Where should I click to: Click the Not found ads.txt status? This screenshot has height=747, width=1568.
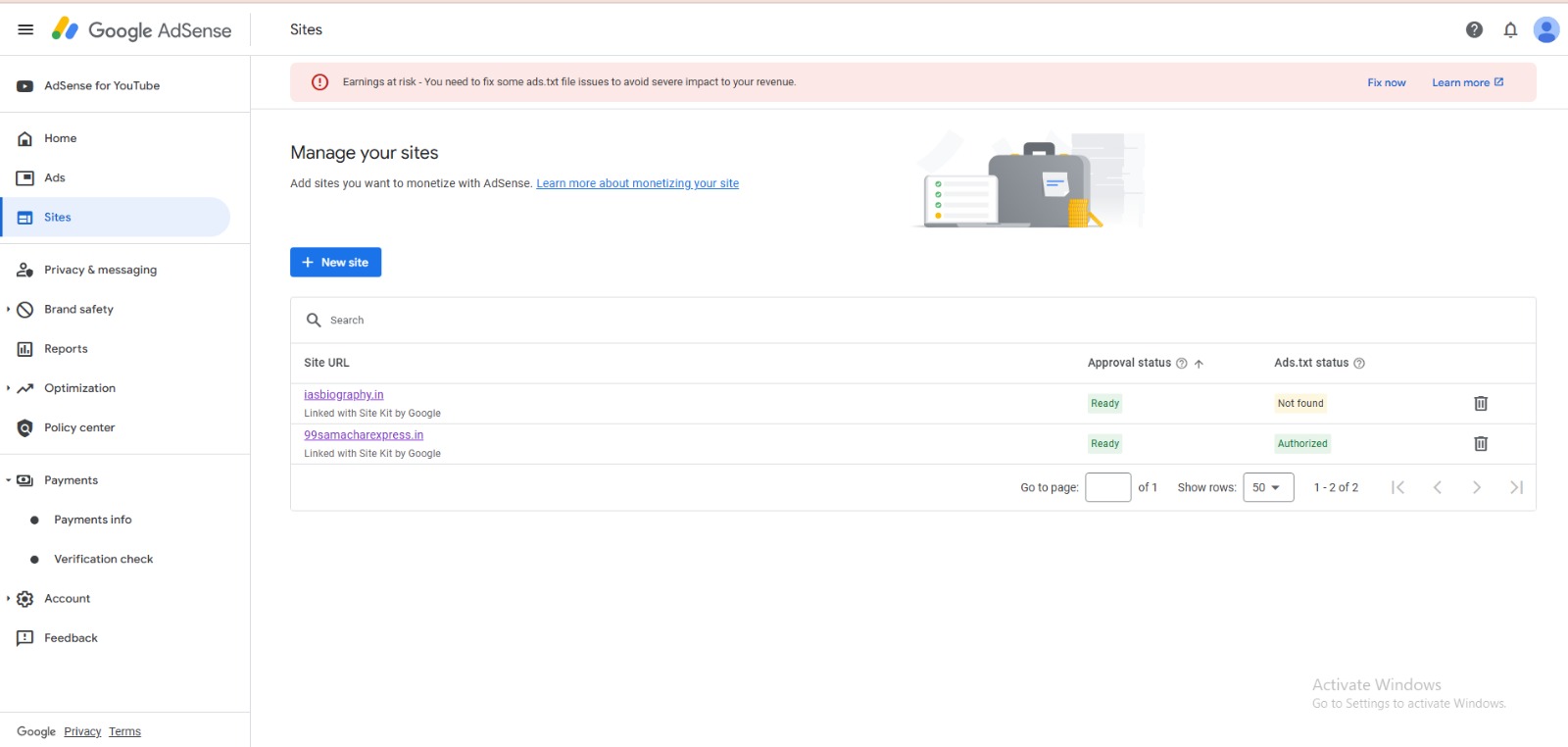(x=1300, y=403)
